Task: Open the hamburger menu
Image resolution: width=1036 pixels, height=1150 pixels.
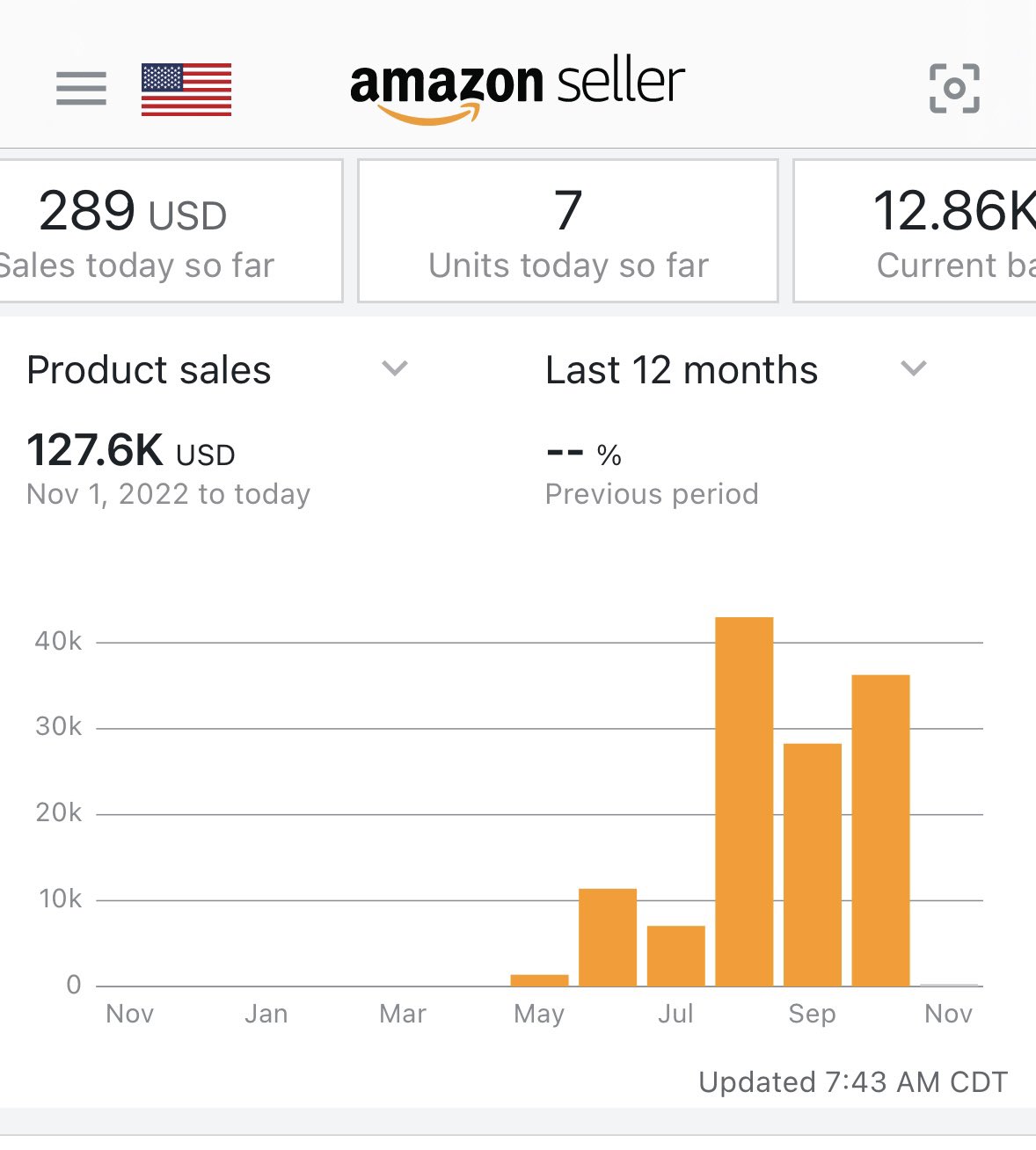Action: click(x=81, y=89)
